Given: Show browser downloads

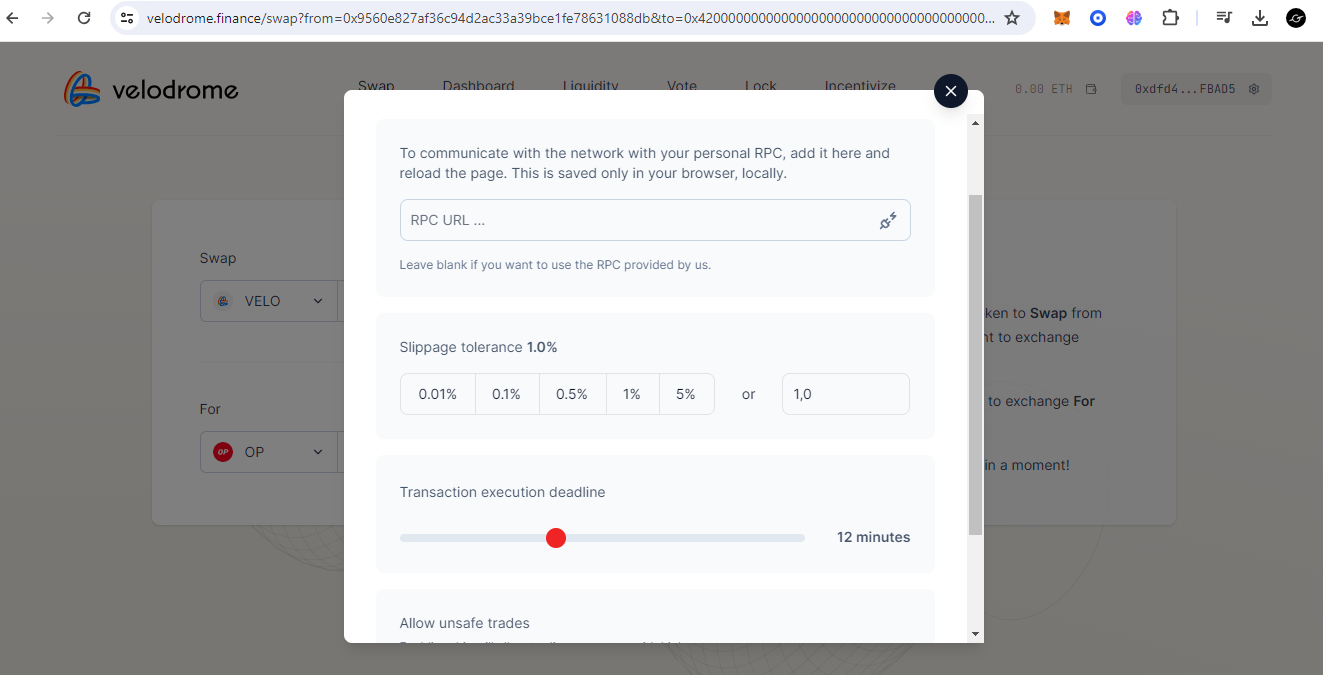Looking at the screenshot, I should click(1260, 18).
